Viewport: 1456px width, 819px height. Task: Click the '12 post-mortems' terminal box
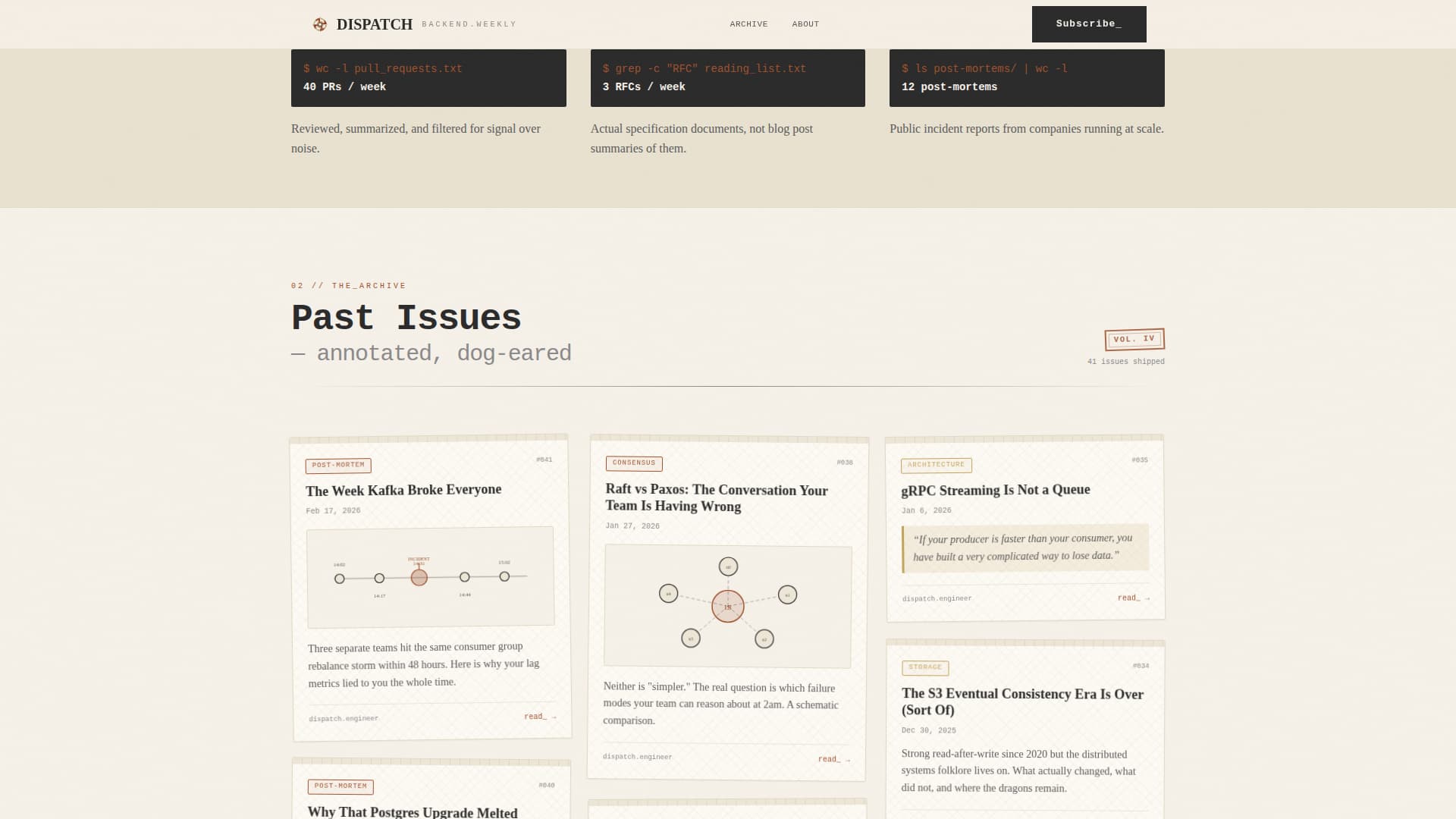(1027, 78)
